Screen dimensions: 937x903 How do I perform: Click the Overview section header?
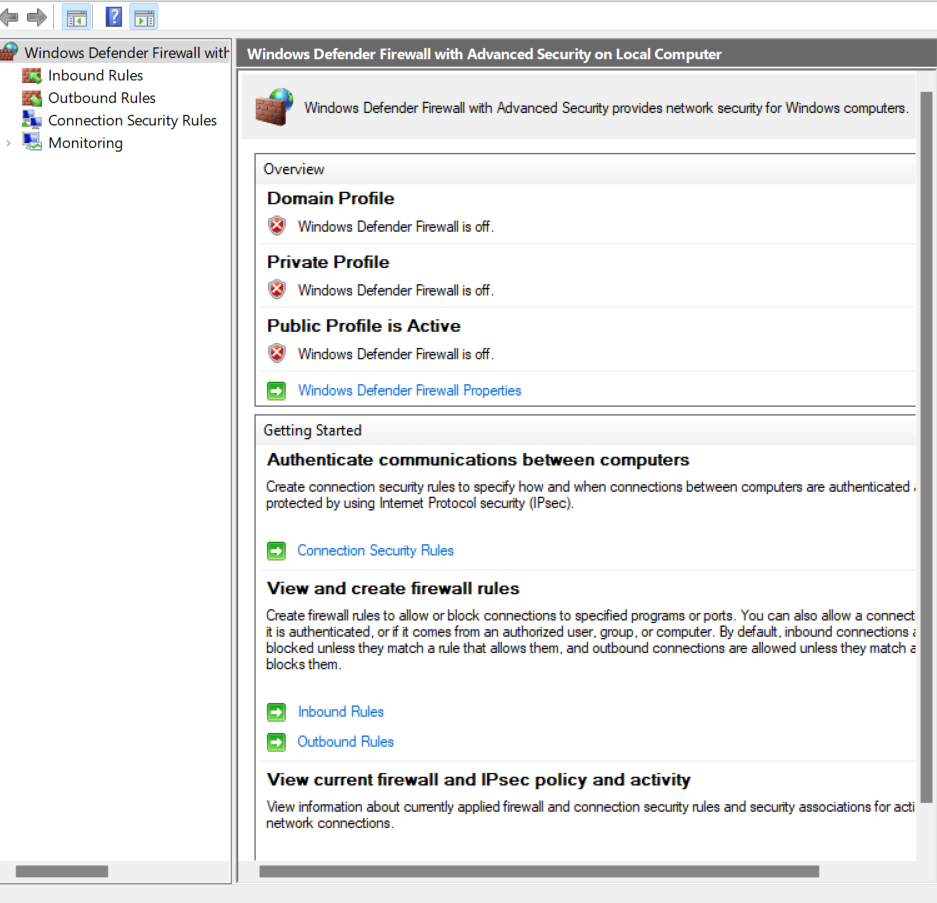click(586, 169)
